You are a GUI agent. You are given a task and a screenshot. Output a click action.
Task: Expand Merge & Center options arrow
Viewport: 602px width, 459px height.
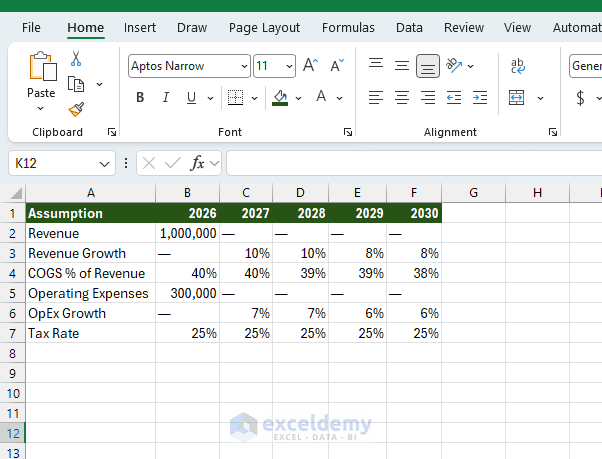[540, 98]
